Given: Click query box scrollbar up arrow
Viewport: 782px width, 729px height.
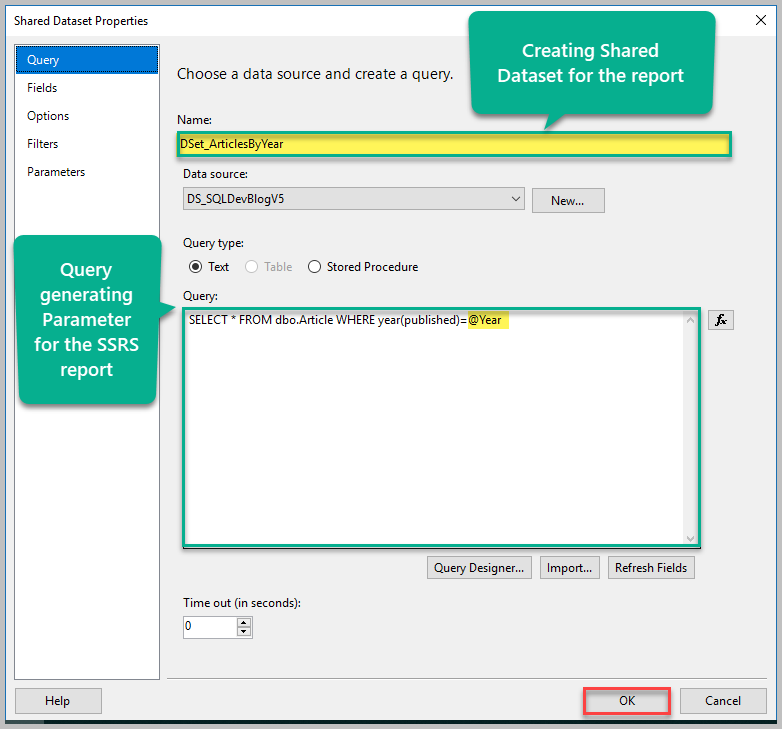Looking at the screenshot, I should [x=690, y=320].
